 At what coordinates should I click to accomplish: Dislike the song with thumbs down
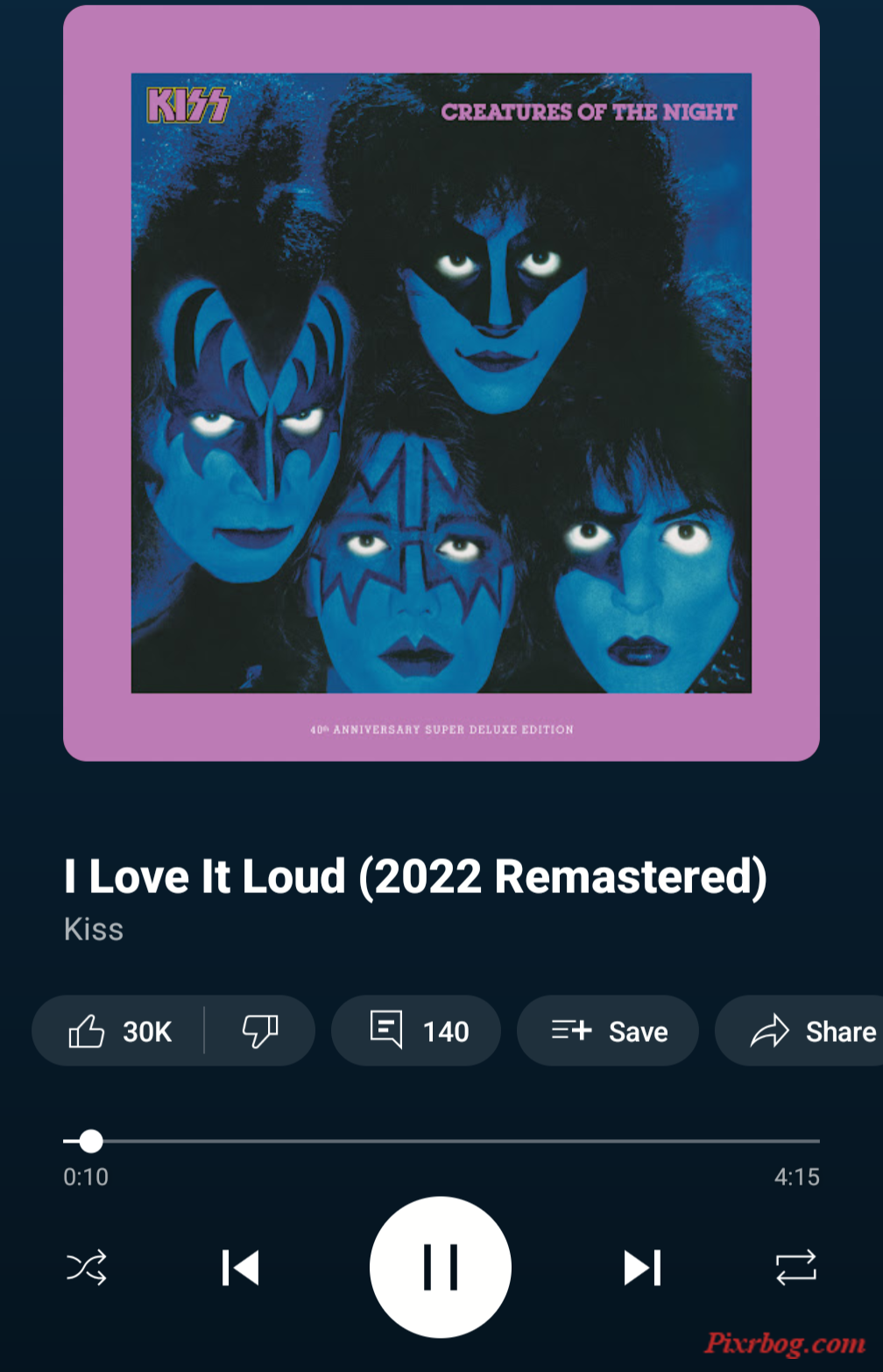tap(260, 1031)
